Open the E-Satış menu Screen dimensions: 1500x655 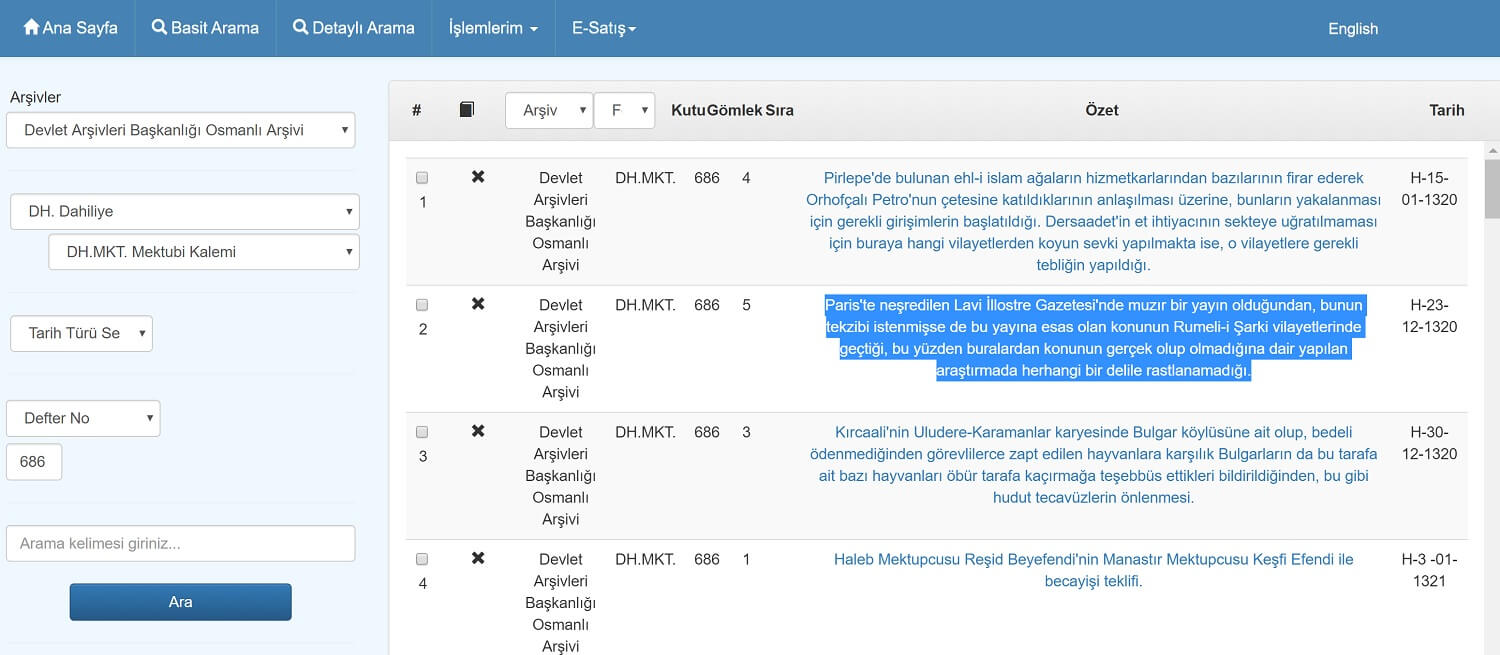point(604,28)
